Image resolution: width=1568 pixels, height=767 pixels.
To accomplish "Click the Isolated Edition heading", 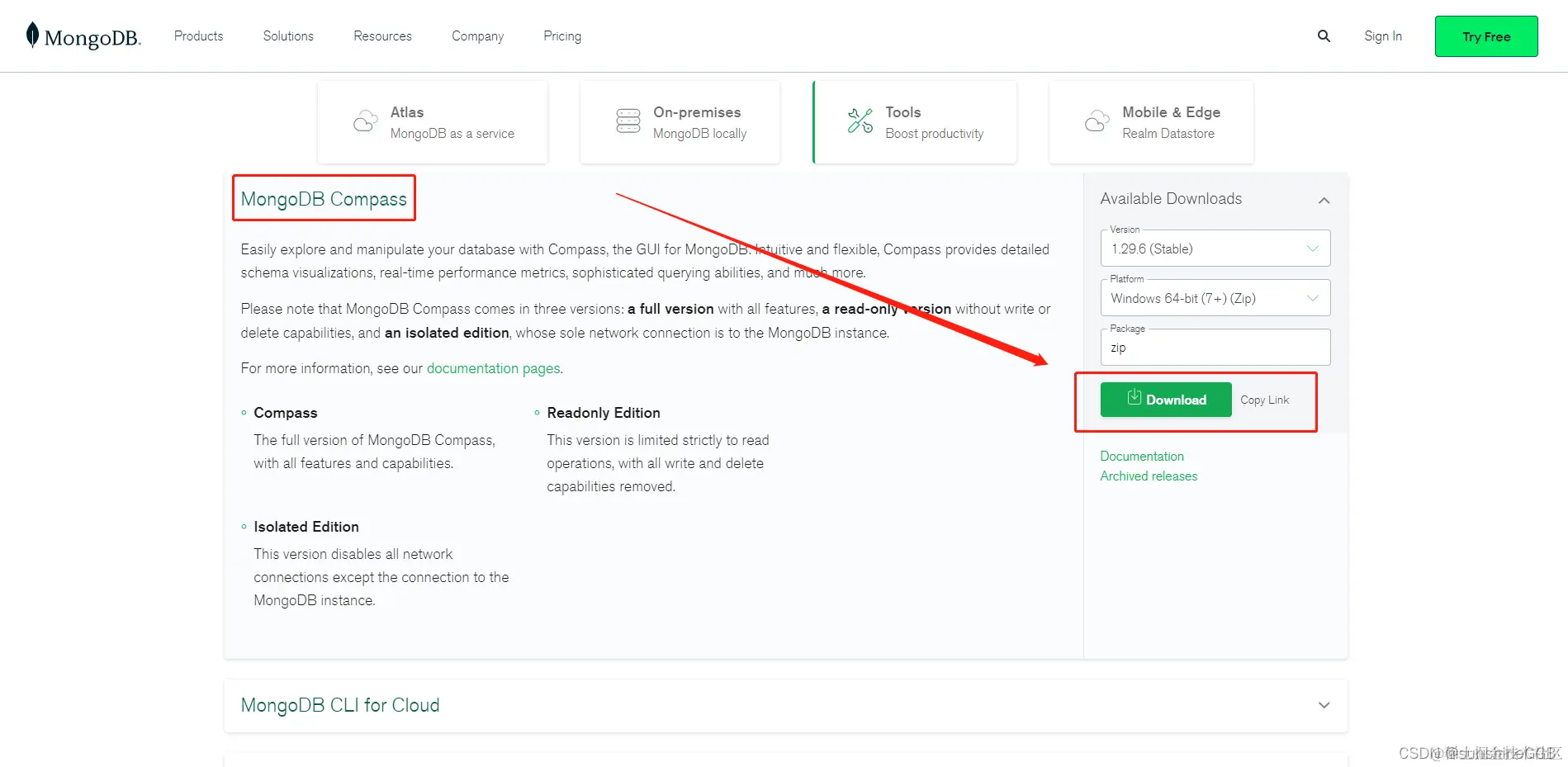I will pyautogui.click(x=306, y=527).
